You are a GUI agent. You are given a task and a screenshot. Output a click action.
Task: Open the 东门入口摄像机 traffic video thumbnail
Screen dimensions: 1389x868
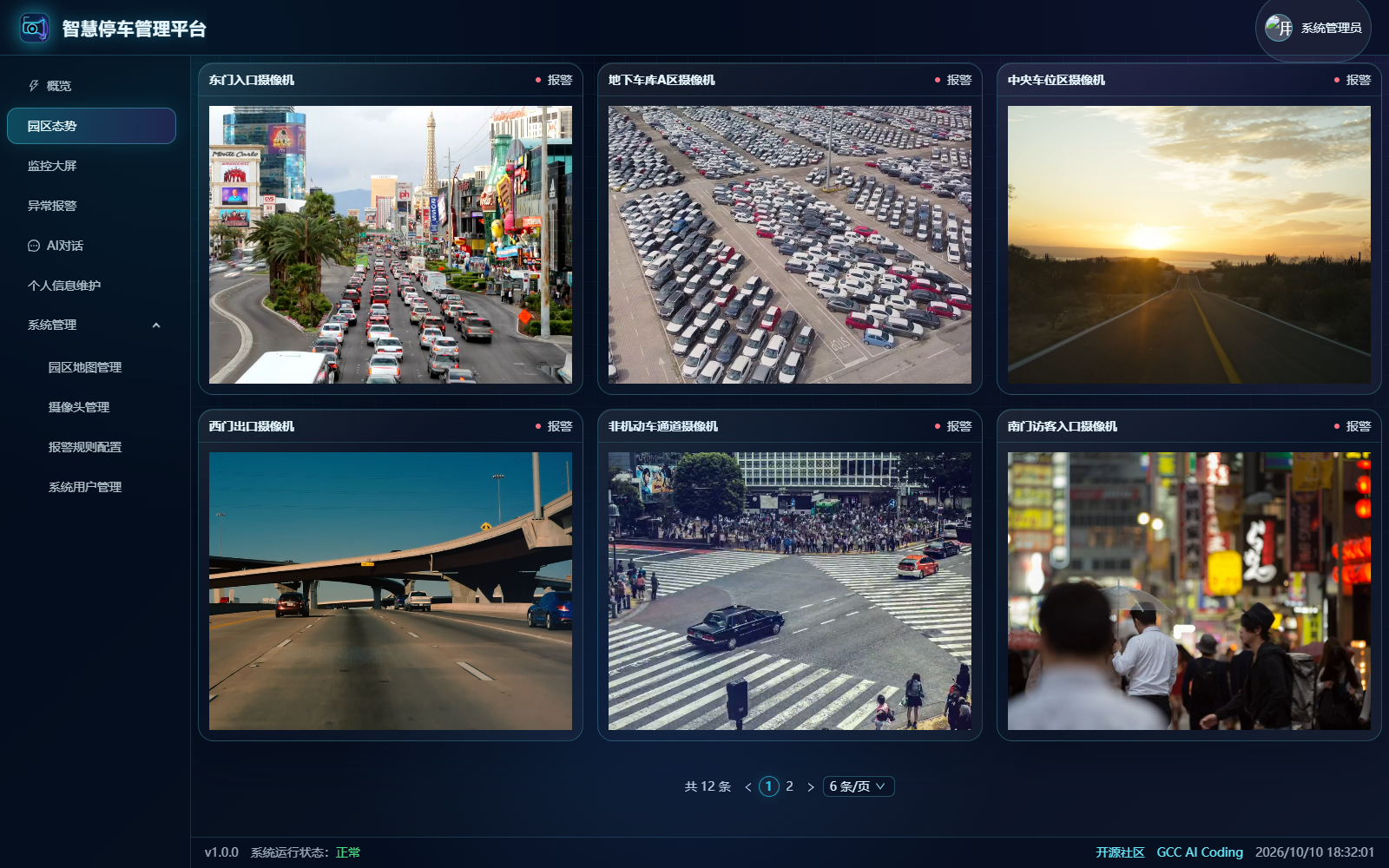[x=391, y=245]
